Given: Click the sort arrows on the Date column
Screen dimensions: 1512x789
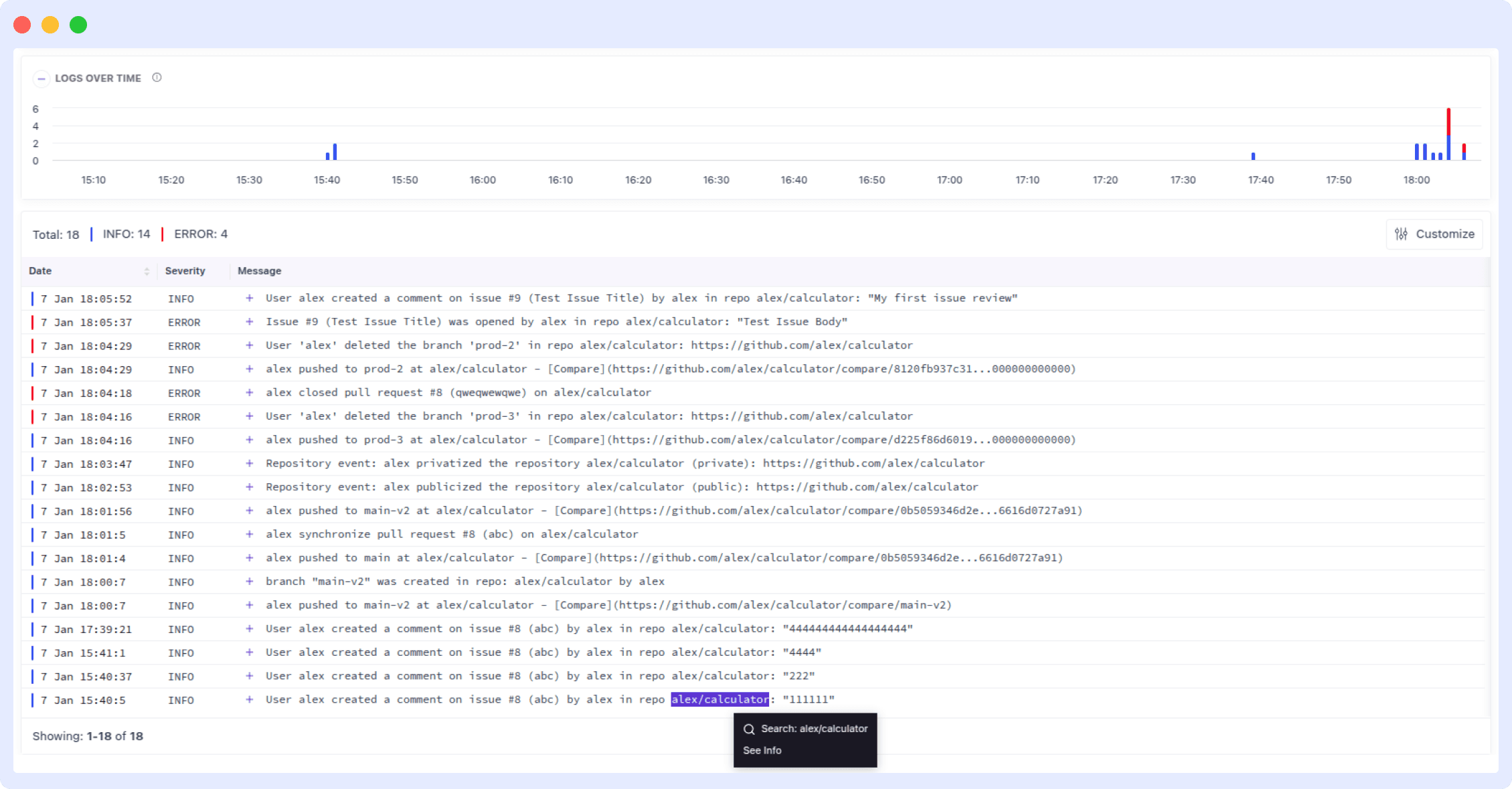Looking at the screenshot, I should click(x=147, y=271).
